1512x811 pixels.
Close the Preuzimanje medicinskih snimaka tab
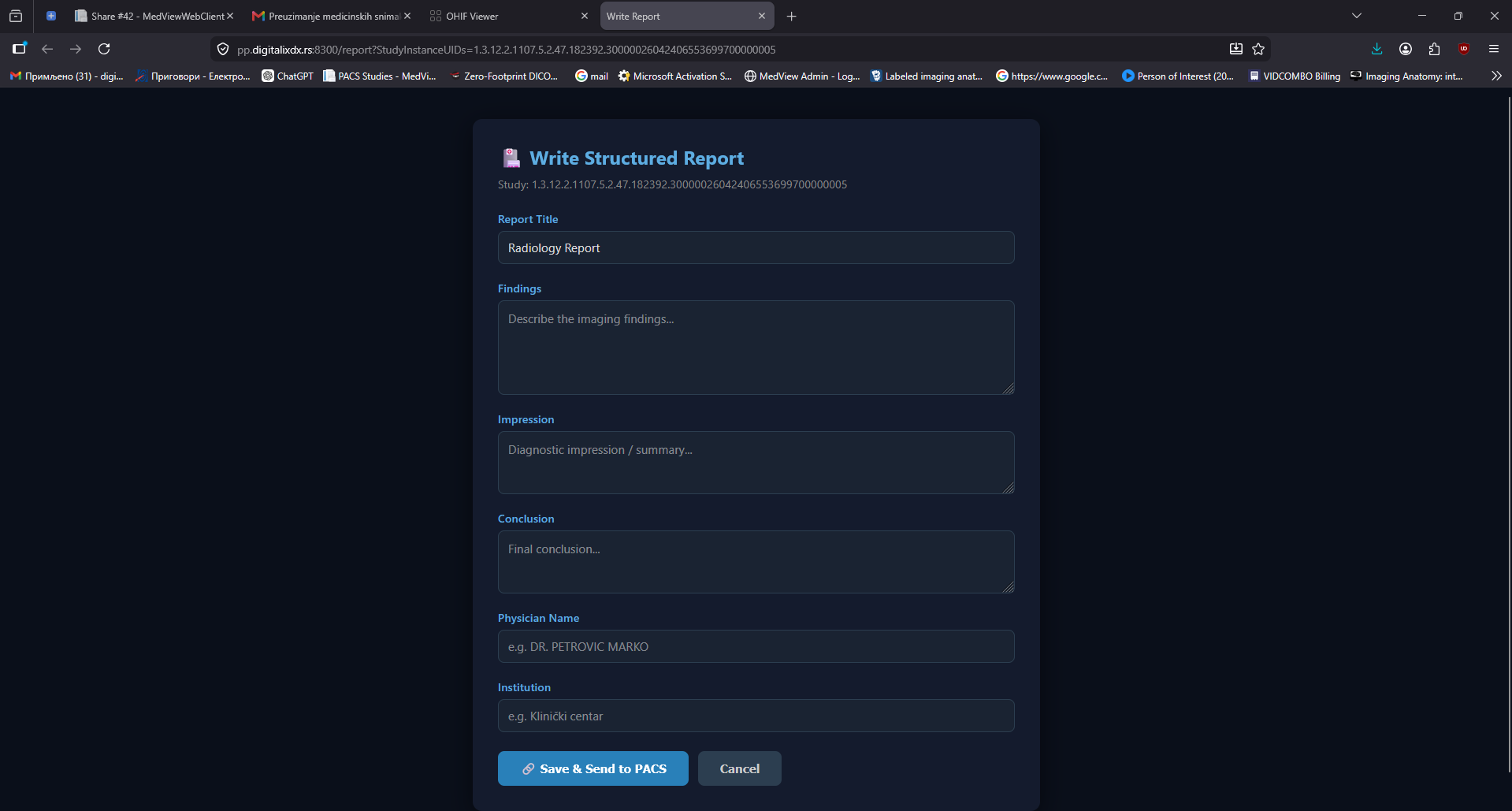tap(407, 16)
